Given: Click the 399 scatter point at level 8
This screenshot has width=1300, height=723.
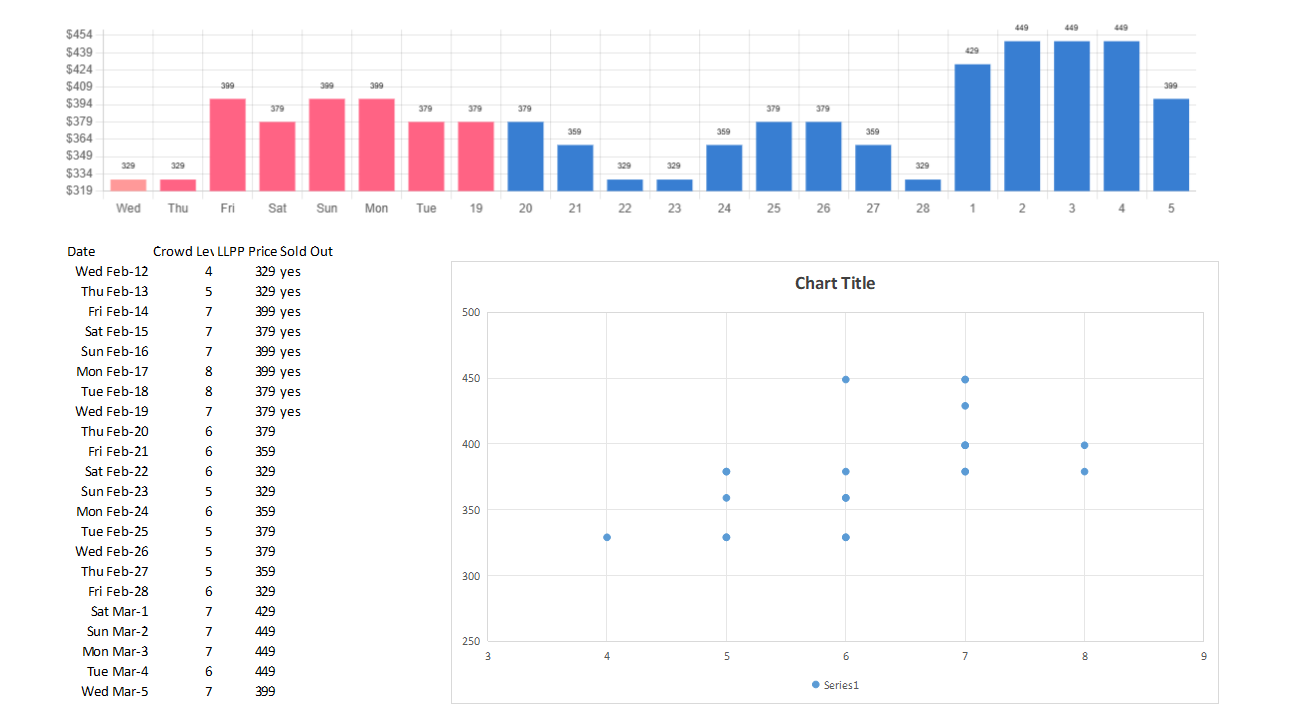Looking at the screenshot, I should [x=1084, y=445].
